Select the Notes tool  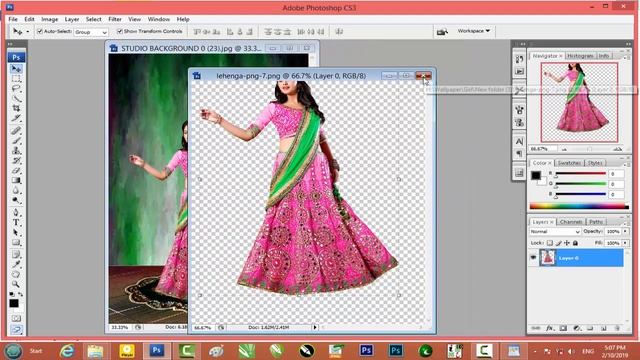click(x=16, y=255)
